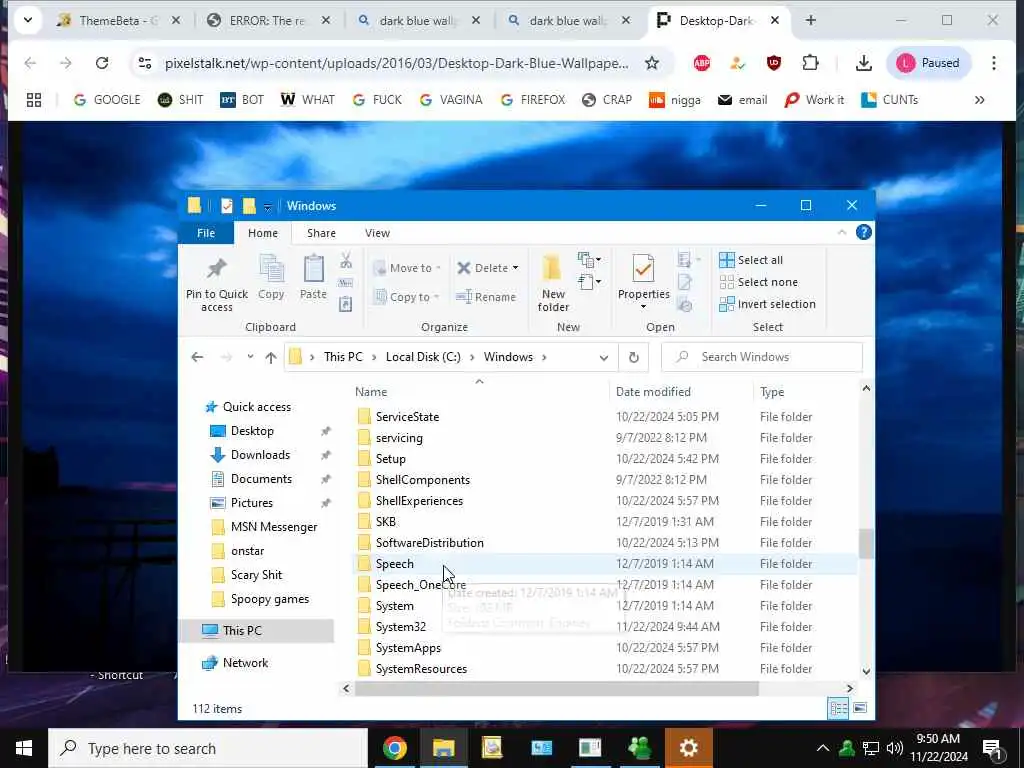
Task: Click Local Disk (C:) breadcrumb
Action: pos(423,357)
